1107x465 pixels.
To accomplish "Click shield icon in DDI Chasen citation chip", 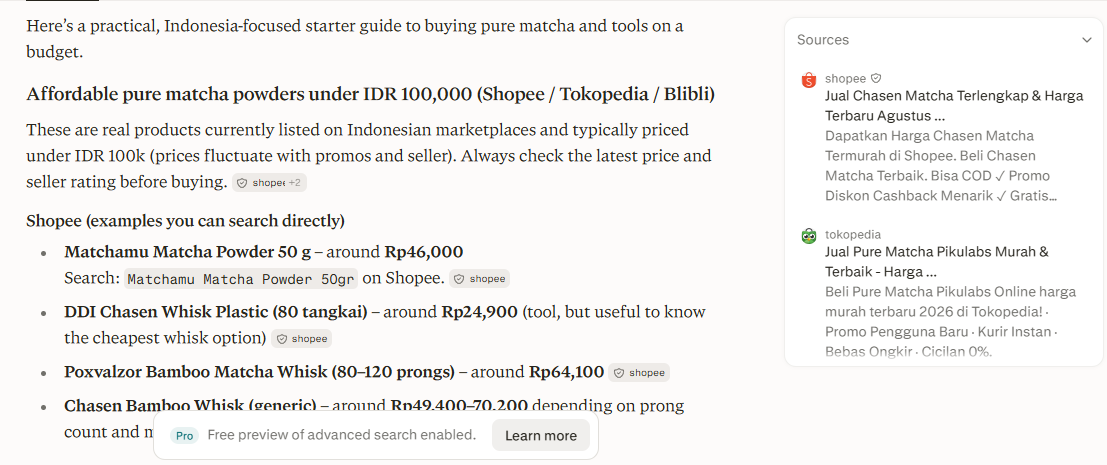I will (282, 339).
